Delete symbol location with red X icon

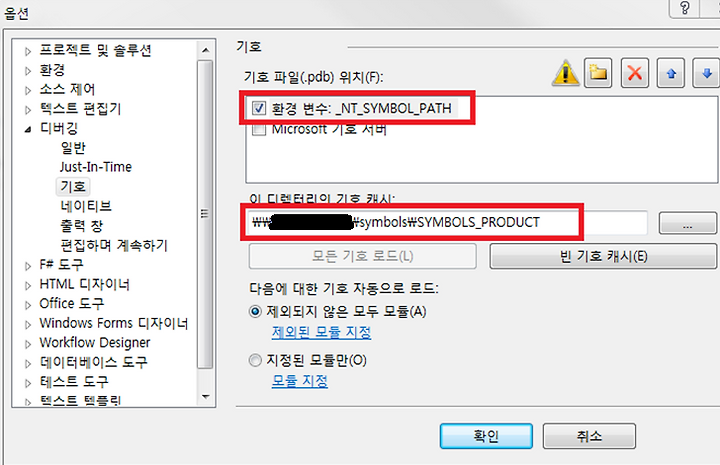[x=635, y=73]
